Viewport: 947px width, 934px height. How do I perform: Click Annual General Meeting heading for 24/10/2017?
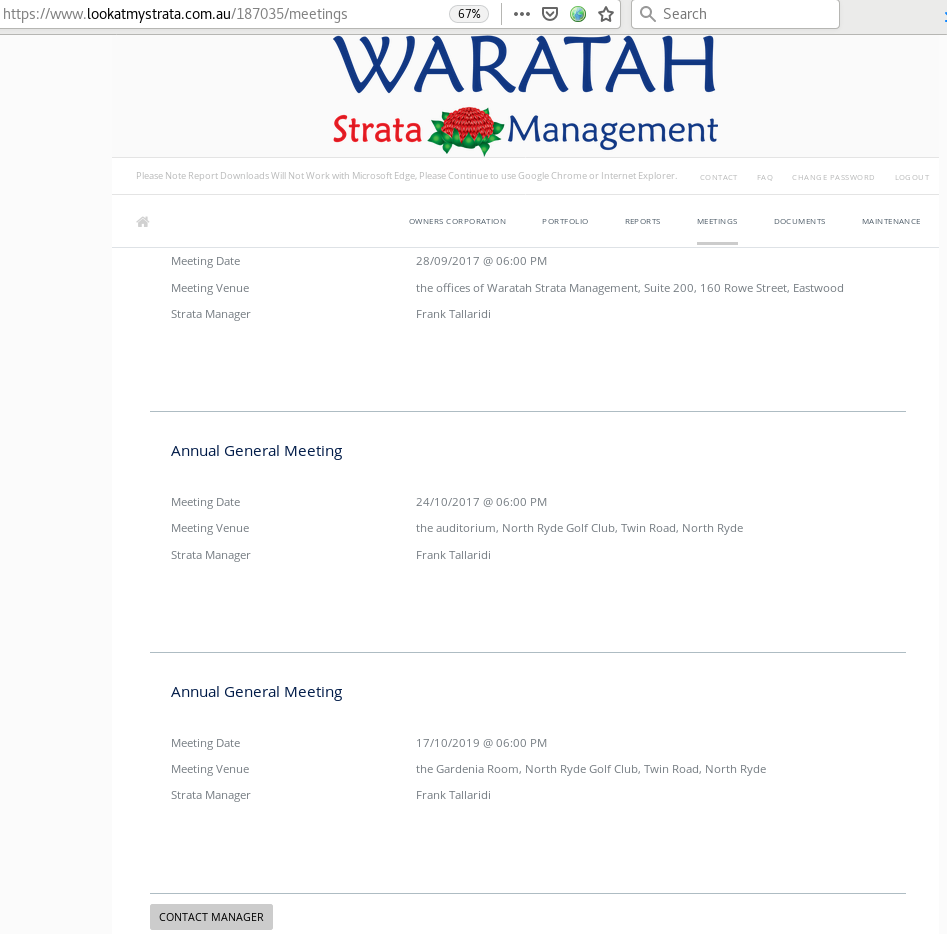[257, 451]
